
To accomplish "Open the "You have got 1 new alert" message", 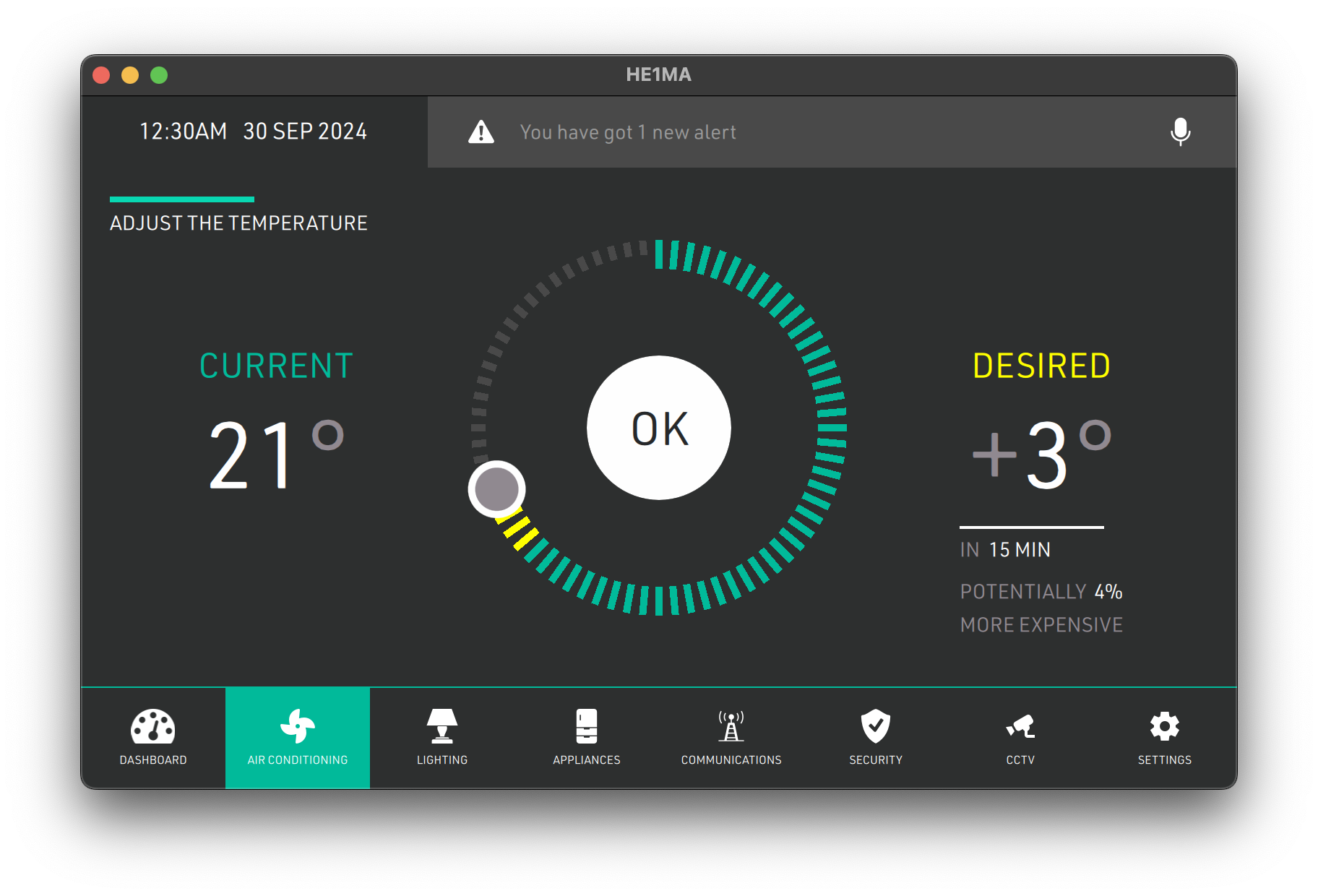I will 627,132.
